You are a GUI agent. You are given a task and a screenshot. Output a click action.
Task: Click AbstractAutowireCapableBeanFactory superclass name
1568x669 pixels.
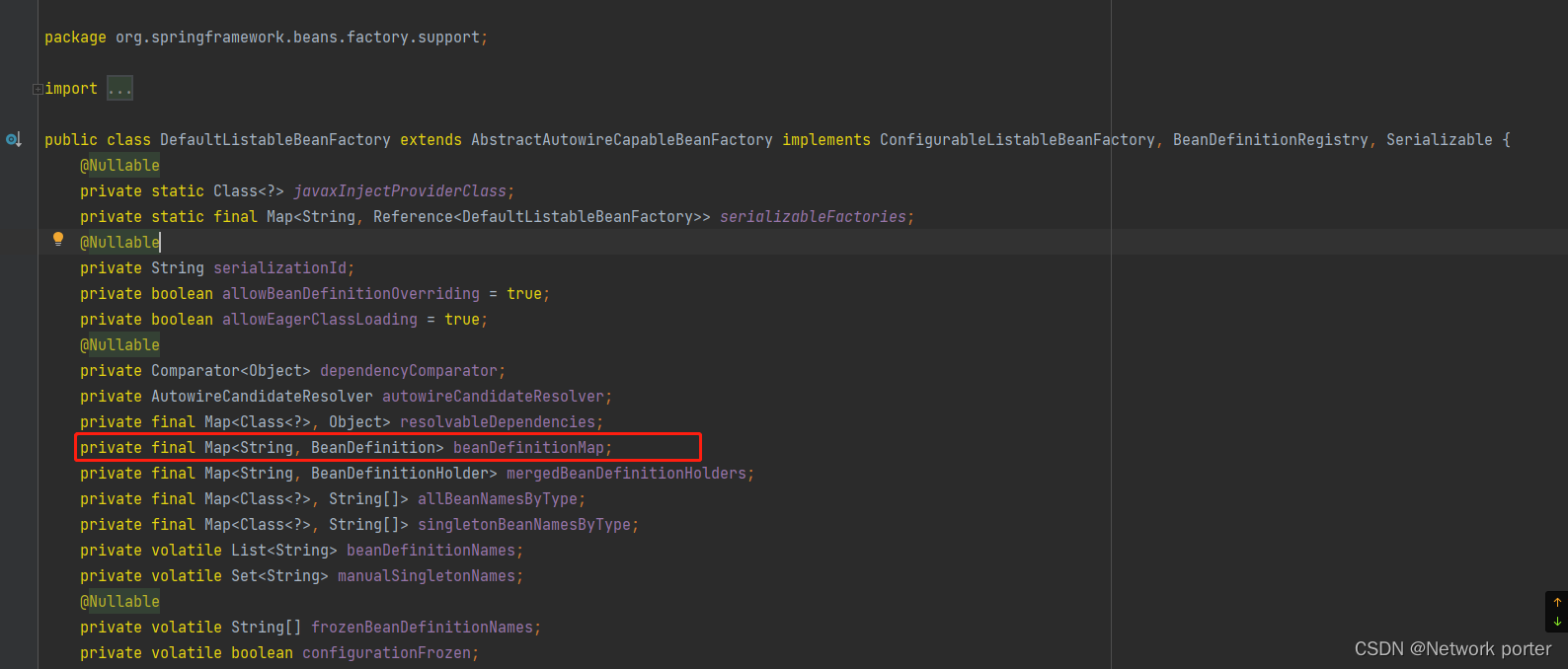click(x=622, y=140)
